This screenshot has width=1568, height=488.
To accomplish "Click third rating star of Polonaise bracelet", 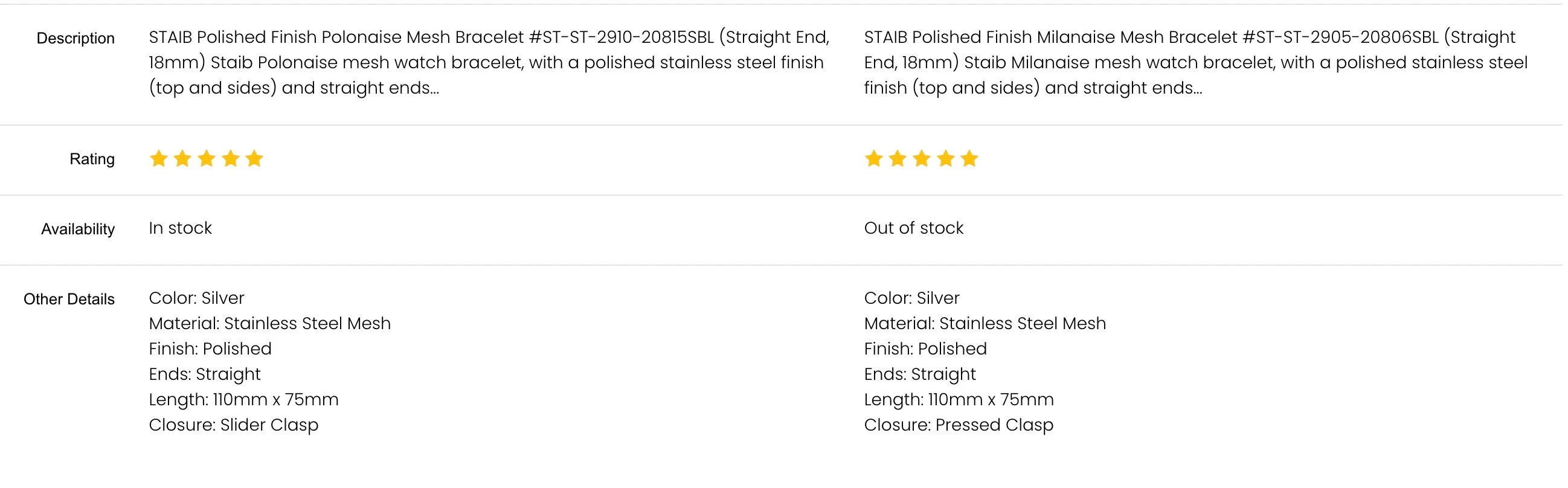I will pos(207,159).
